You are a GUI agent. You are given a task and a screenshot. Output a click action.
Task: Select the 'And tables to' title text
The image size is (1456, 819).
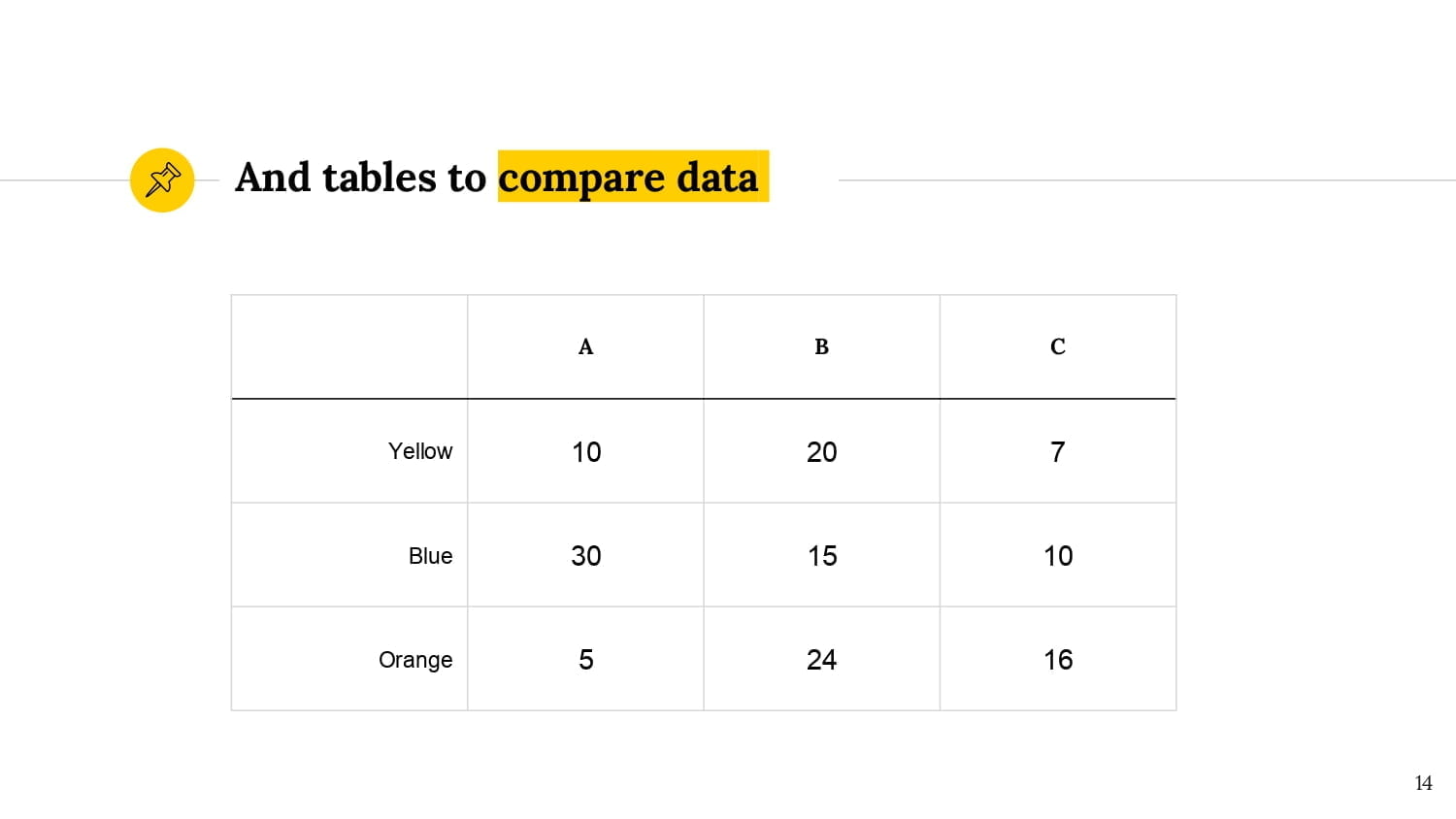360,178
